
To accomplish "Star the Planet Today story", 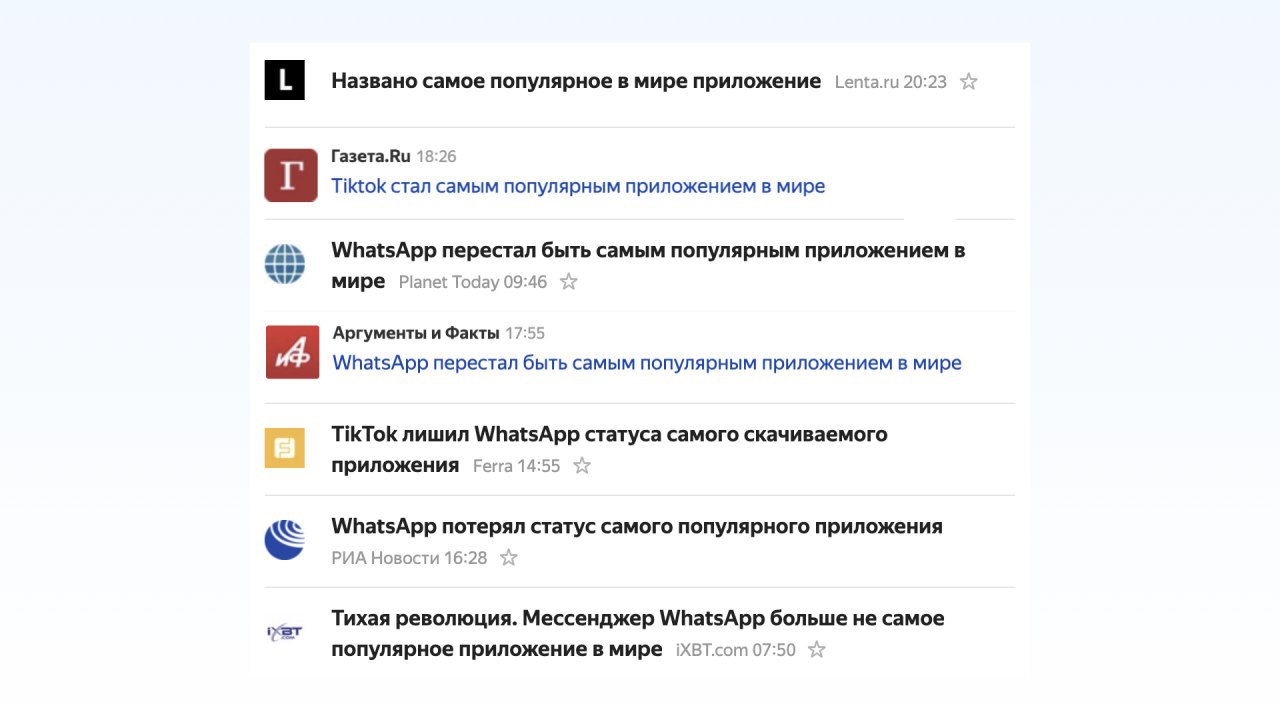I will (x=569, y=282).
